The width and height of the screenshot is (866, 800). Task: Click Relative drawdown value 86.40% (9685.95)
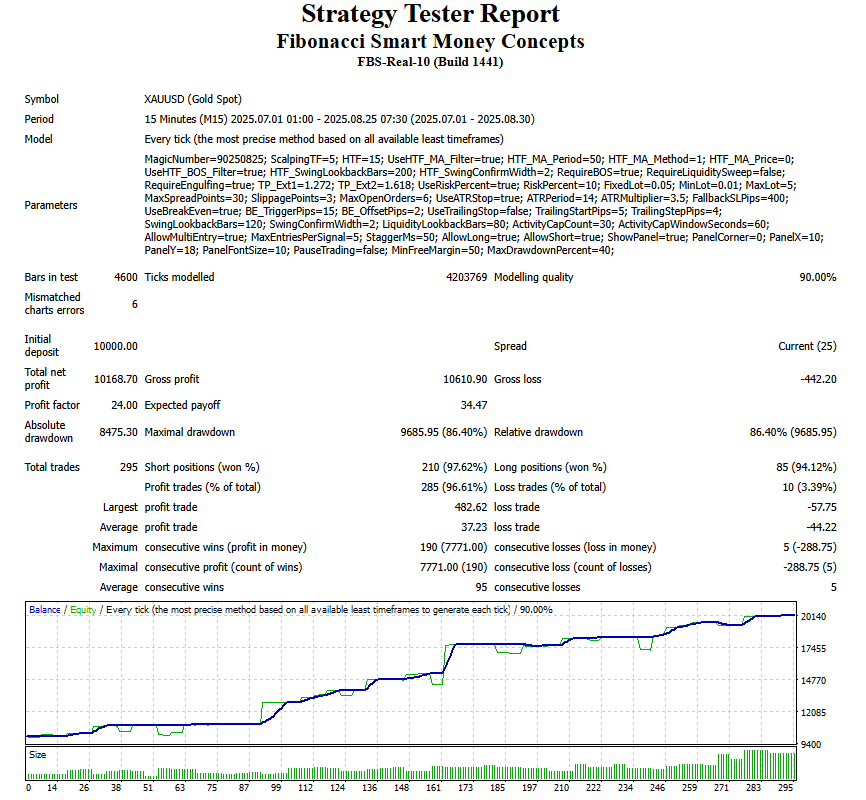click(793, 432)
